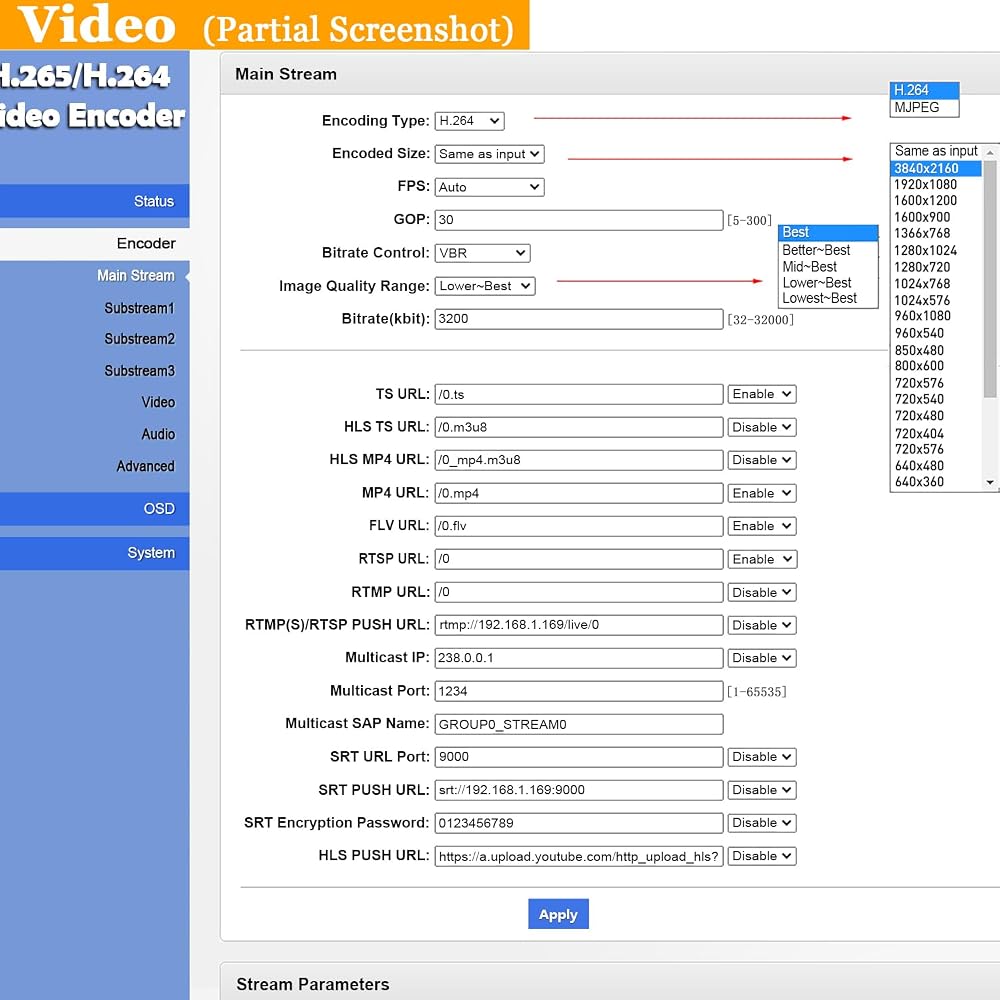Click the GOP input field

pyautogui.click(x=578, y=220)
